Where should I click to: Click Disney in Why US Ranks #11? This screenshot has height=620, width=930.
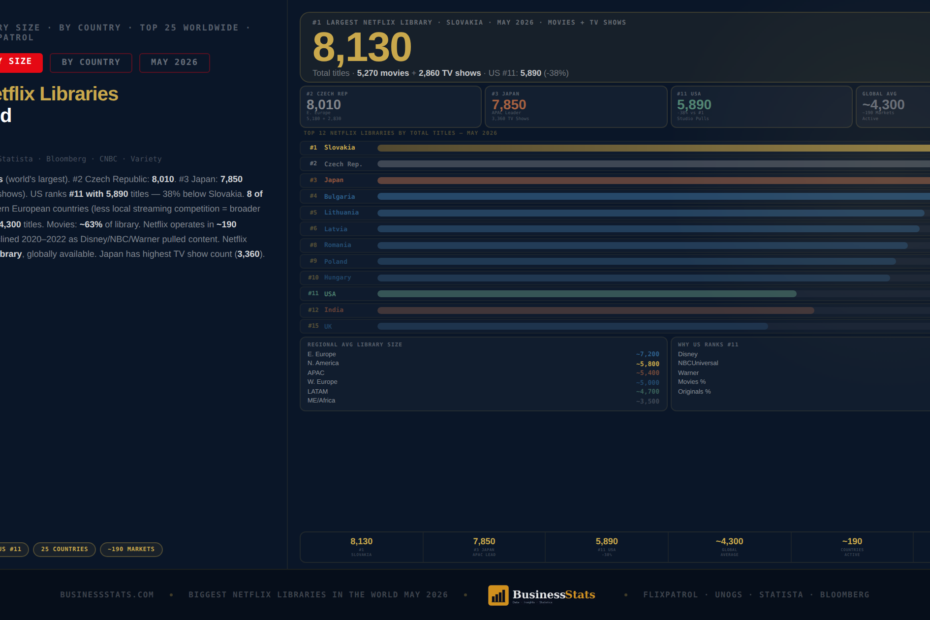coord(687,354)
